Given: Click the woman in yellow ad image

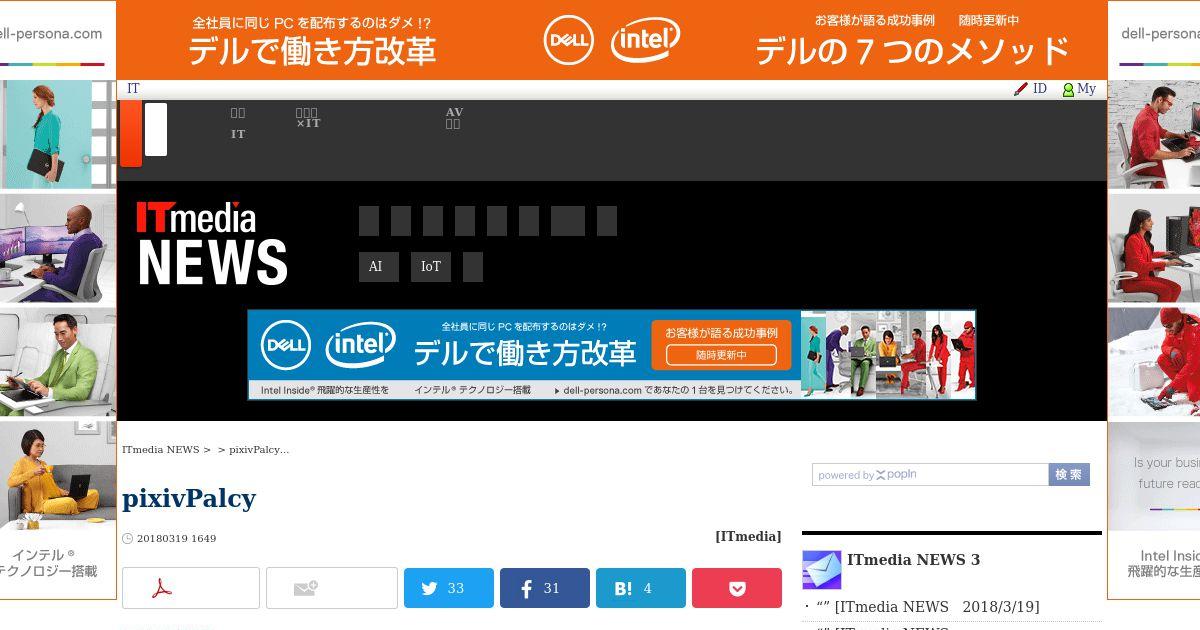Looking at the screenshot, I should pos(58,475).
